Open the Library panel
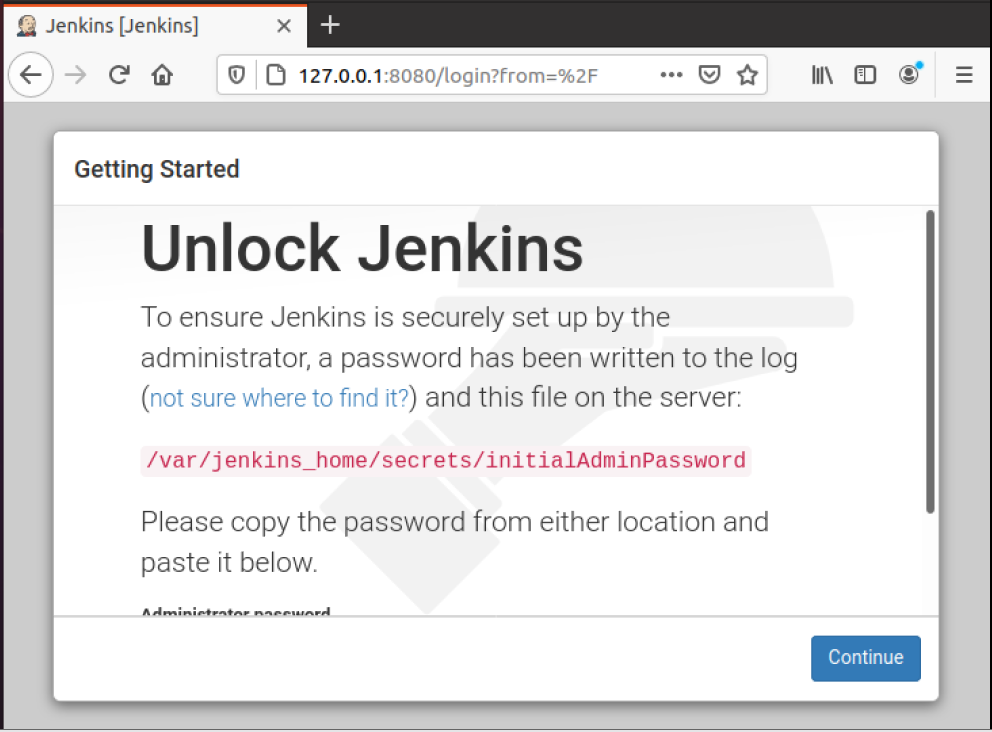 [822, 75]
